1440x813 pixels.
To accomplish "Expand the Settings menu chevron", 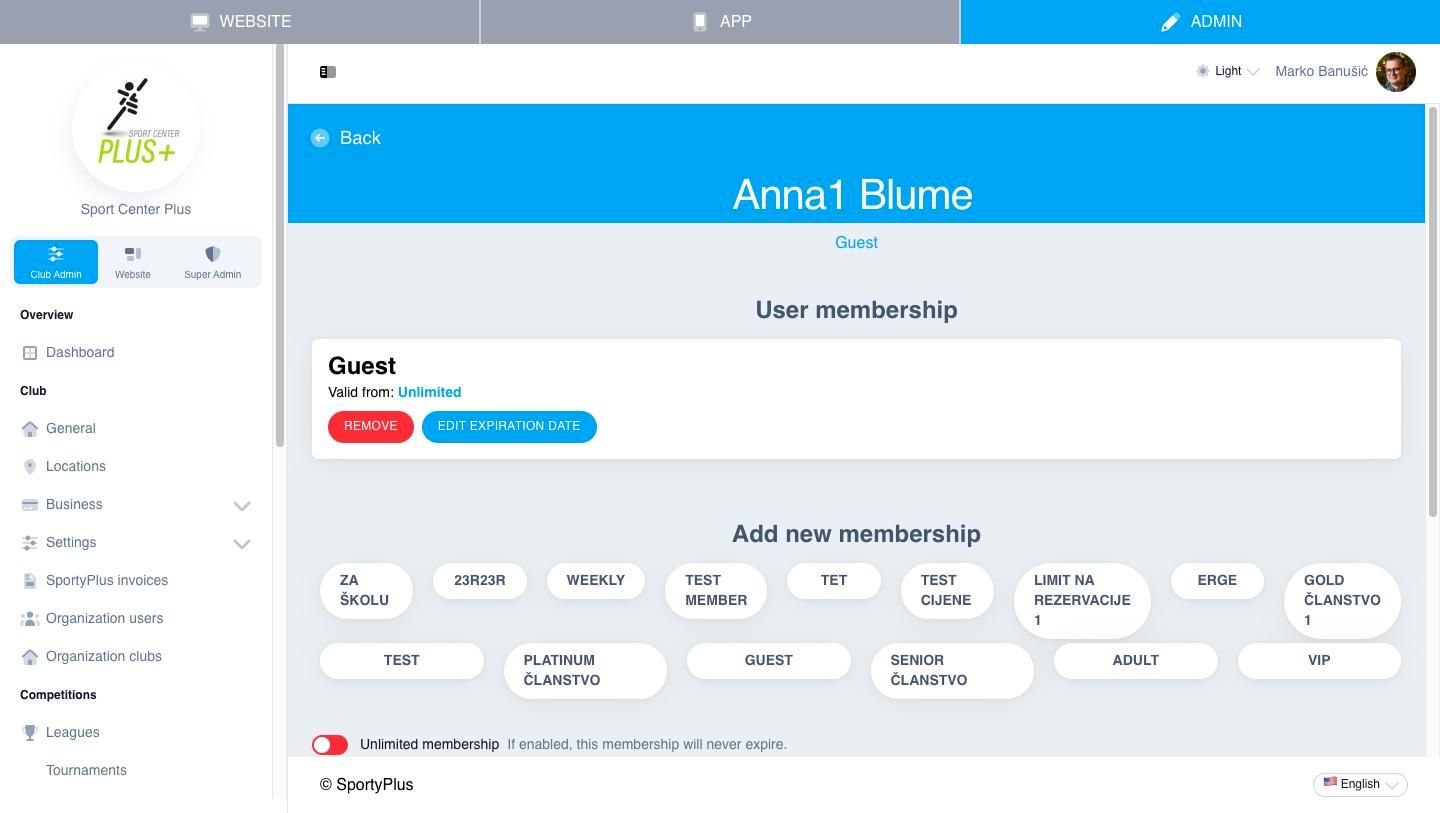I will click(242, 544).
